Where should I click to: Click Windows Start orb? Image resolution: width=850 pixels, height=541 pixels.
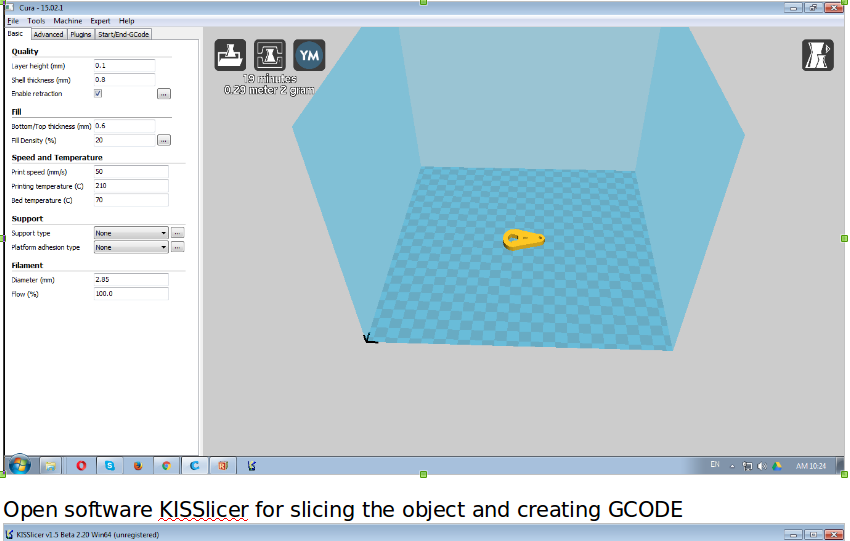click(20, 466)
